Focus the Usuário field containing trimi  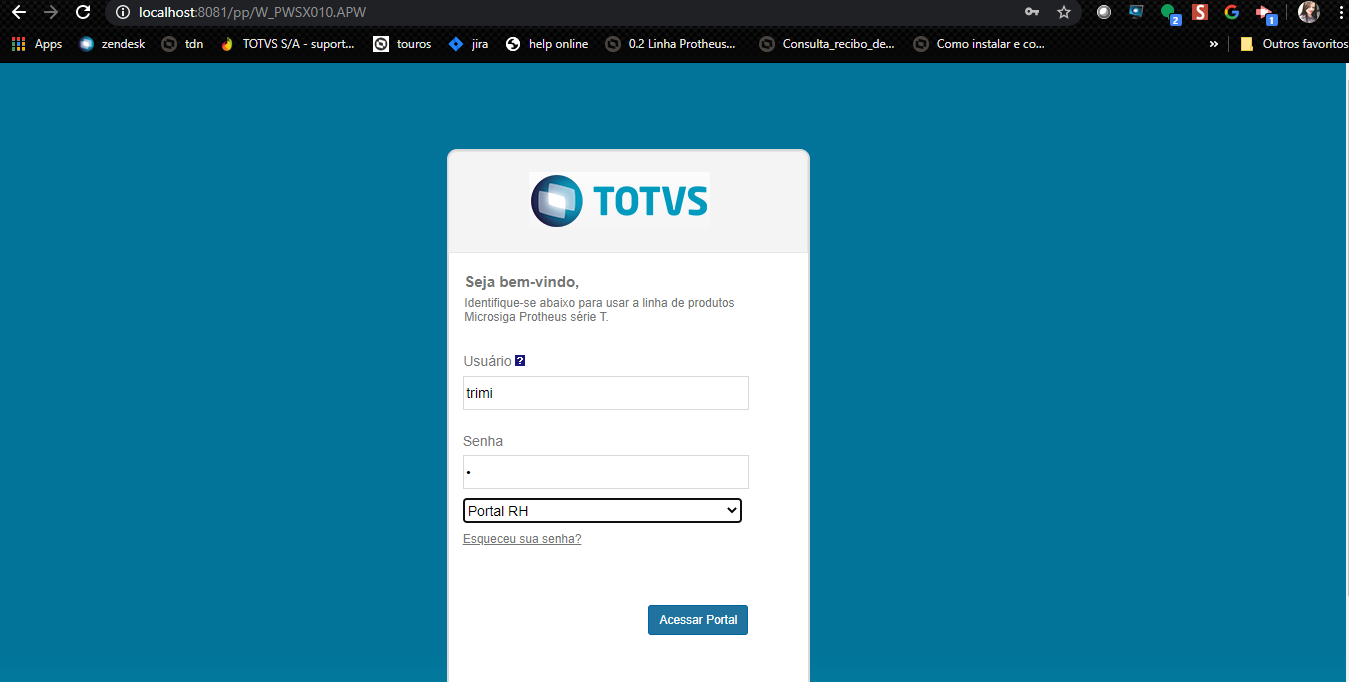(x=606, y=393)
